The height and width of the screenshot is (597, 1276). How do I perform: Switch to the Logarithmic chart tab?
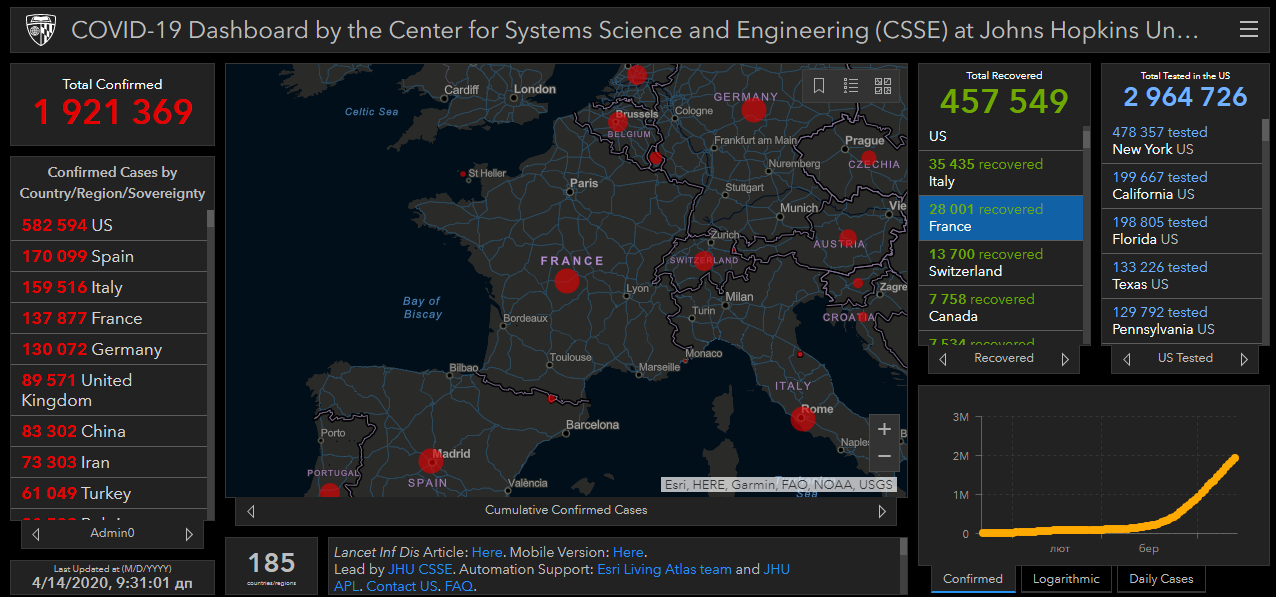click(x=1066, y=579)
